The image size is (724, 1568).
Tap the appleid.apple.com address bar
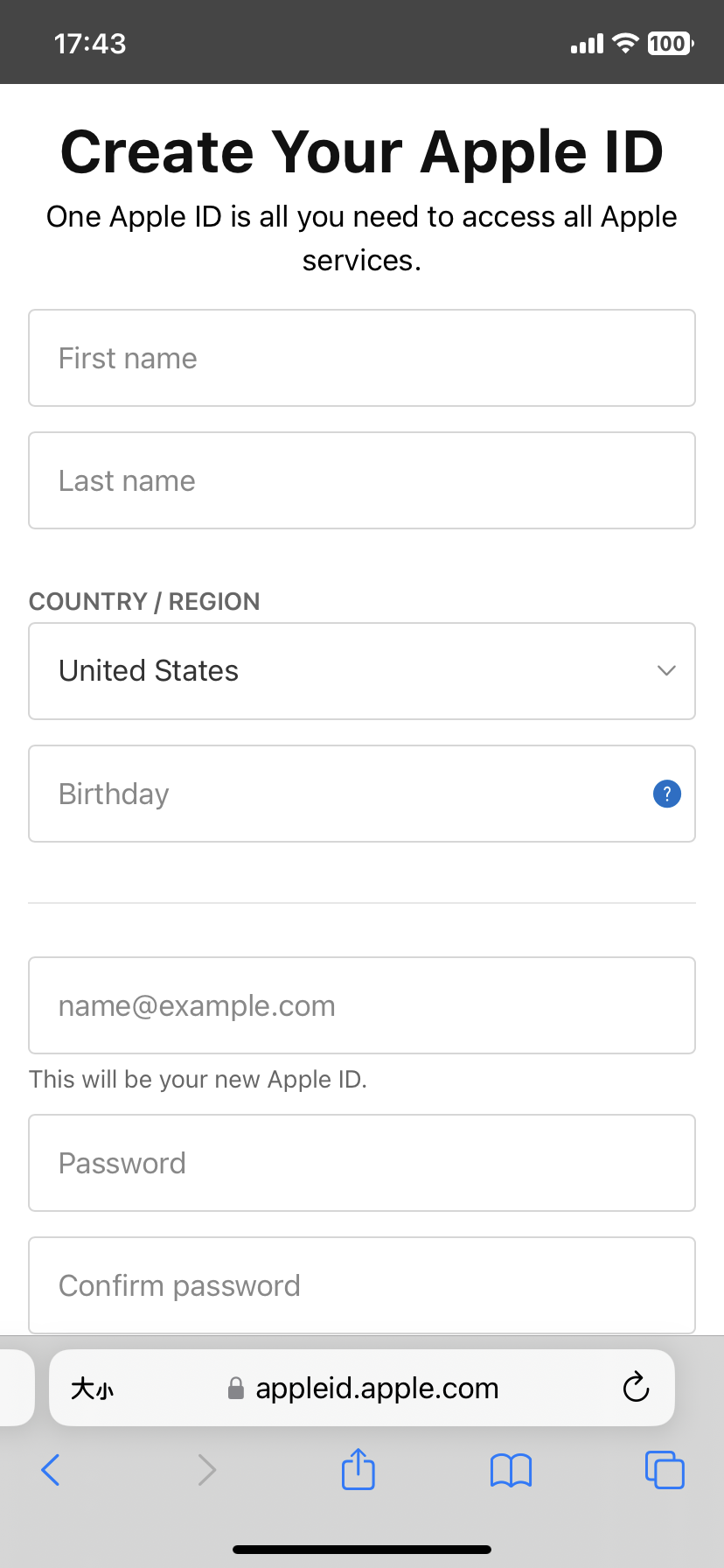click(377, 1388)
